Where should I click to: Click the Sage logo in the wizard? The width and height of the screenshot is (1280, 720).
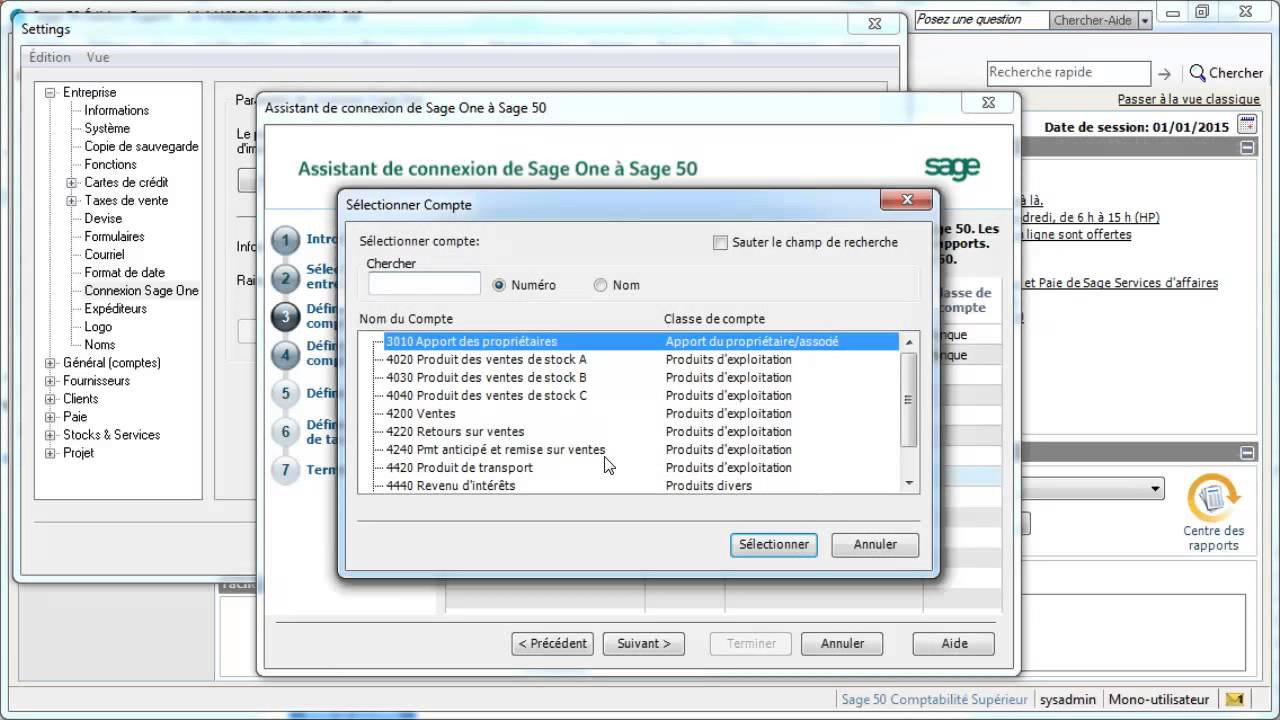click(x=952, y=167)
